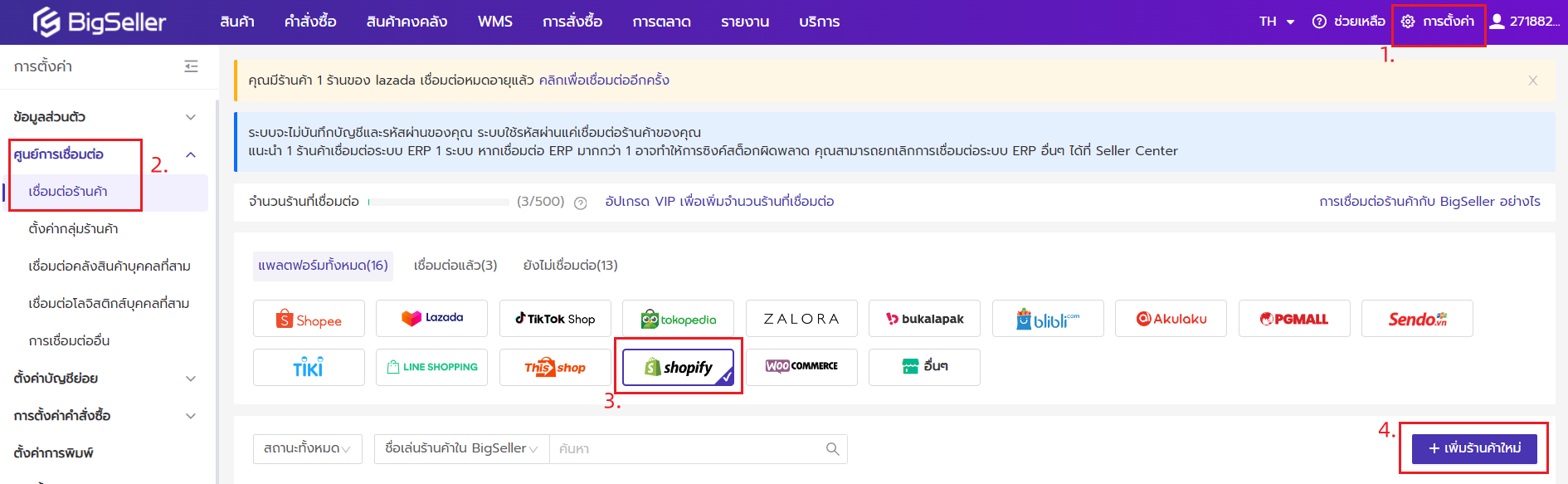
Task: Collapse the settings sidebar menu icon
Action: point(191,66)
